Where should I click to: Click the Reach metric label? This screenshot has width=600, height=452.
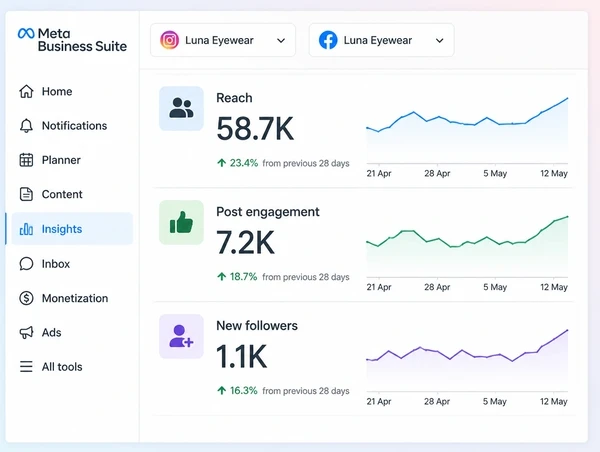coord(234,98)
